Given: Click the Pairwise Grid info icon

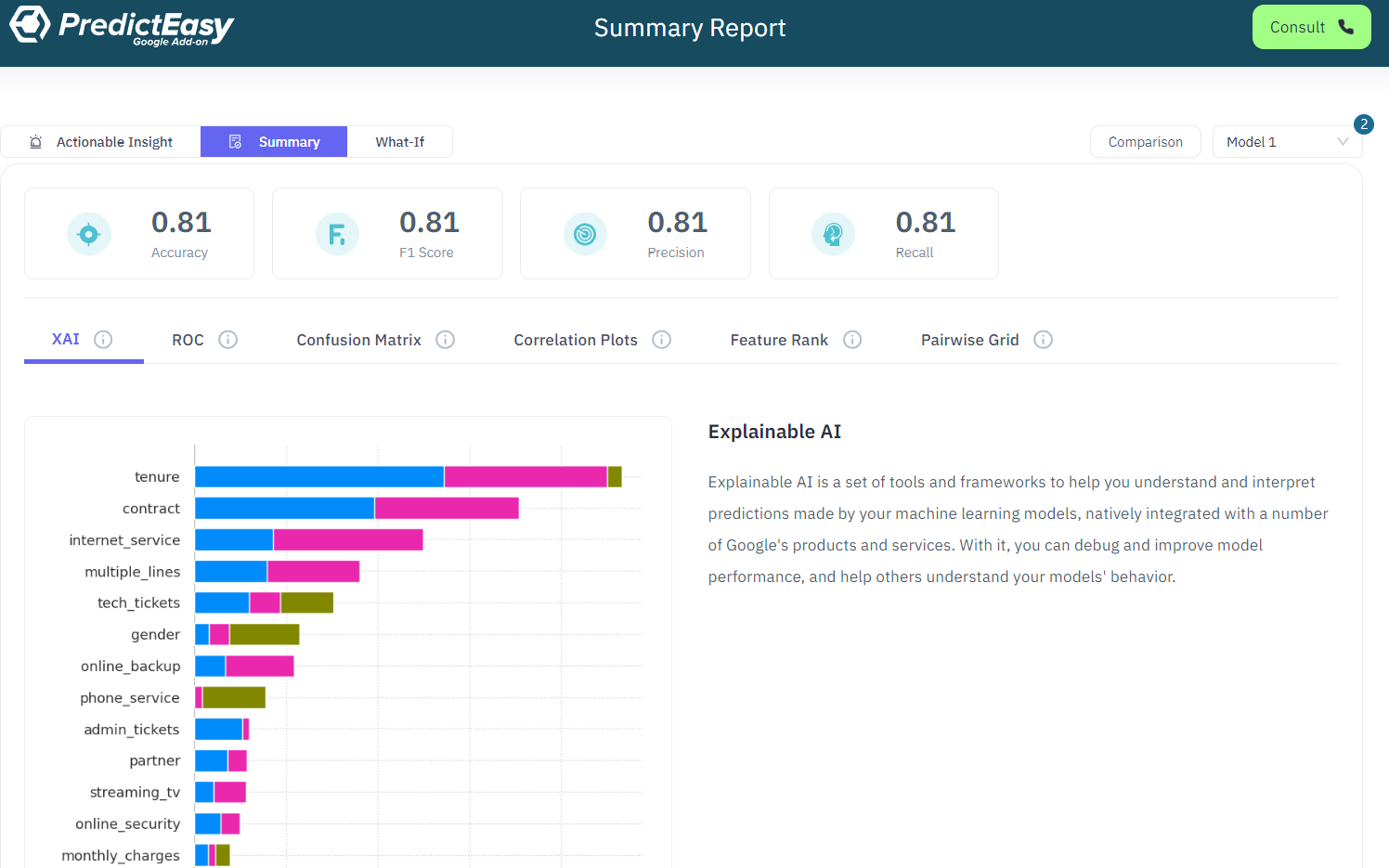Looking at the screenshot, I should coord(1043,340).
